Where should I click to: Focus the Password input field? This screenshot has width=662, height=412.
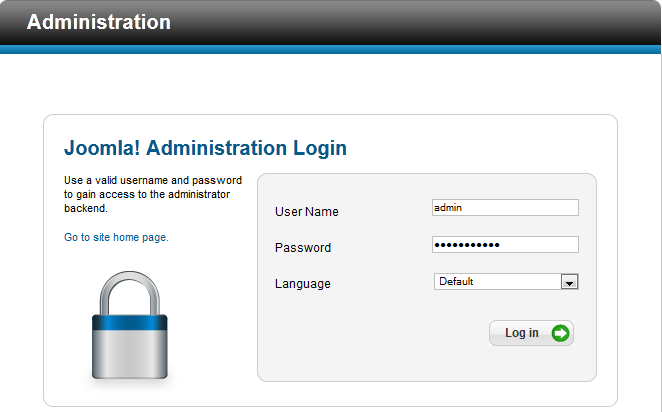point(505,245)
